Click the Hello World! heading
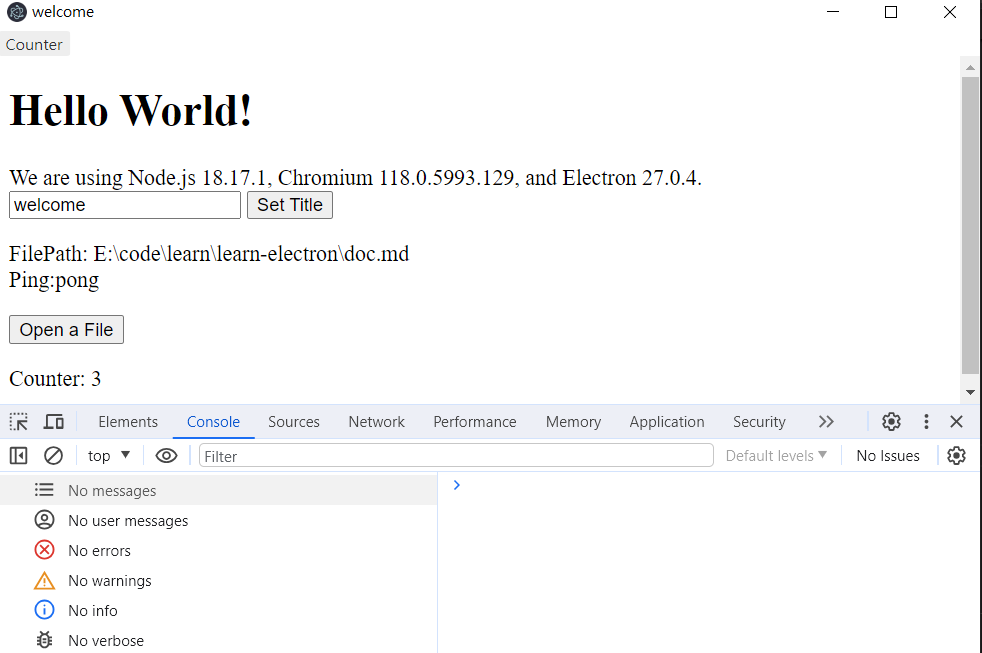 [131, 110]
